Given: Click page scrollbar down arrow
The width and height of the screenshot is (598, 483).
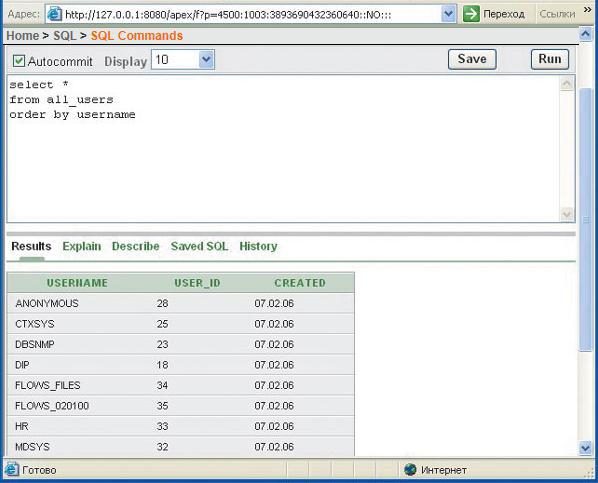Looking at the screenshot, I should coord(585,448).
